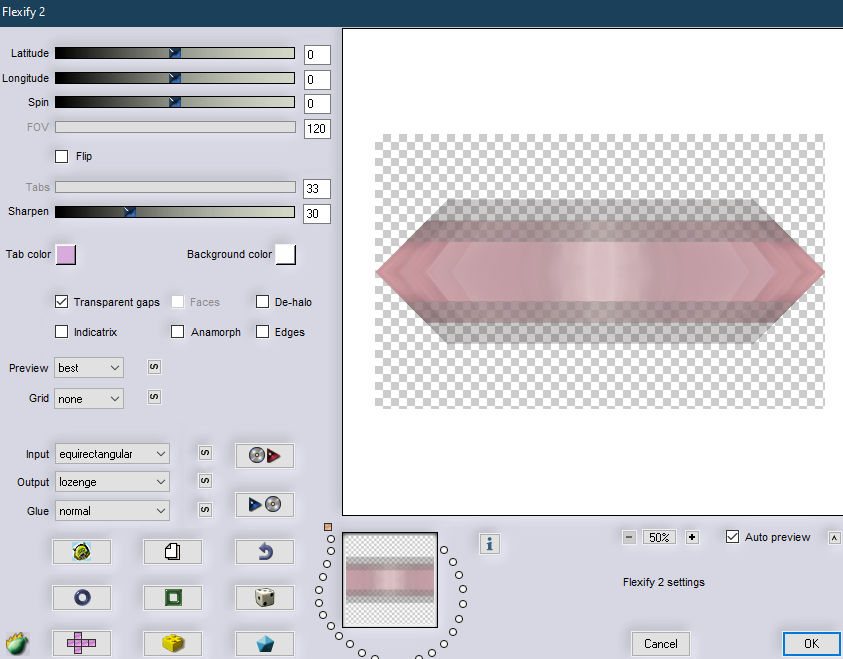Click the Longitude value field
The width and height of the screenshot is (843, 659).
(317, 80)
